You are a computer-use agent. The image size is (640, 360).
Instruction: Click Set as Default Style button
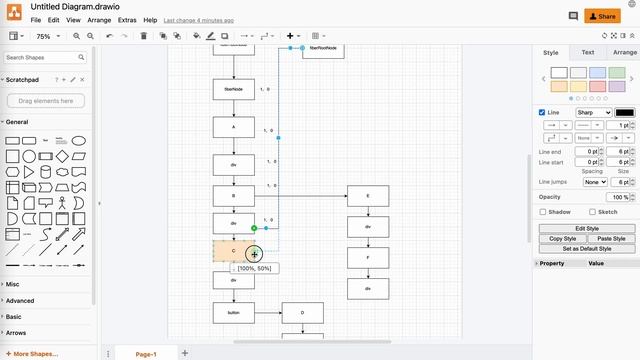(587, 249)
